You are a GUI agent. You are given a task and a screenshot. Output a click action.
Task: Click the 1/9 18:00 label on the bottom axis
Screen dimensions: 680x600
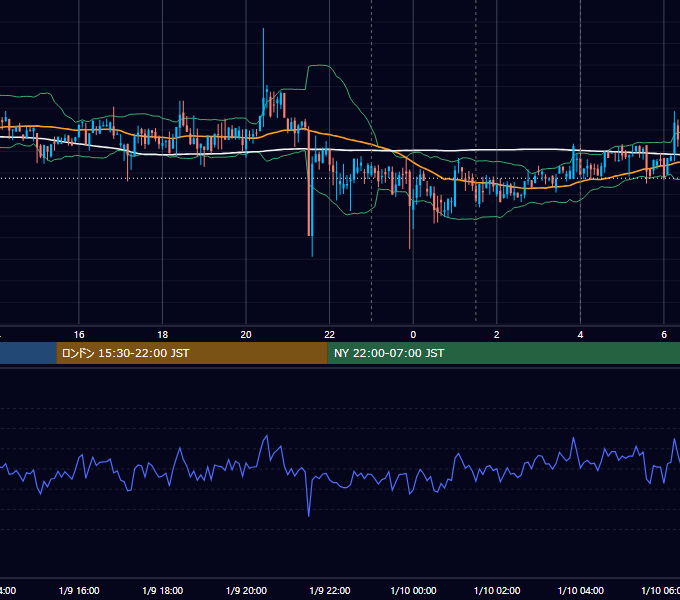coord(163,590)
